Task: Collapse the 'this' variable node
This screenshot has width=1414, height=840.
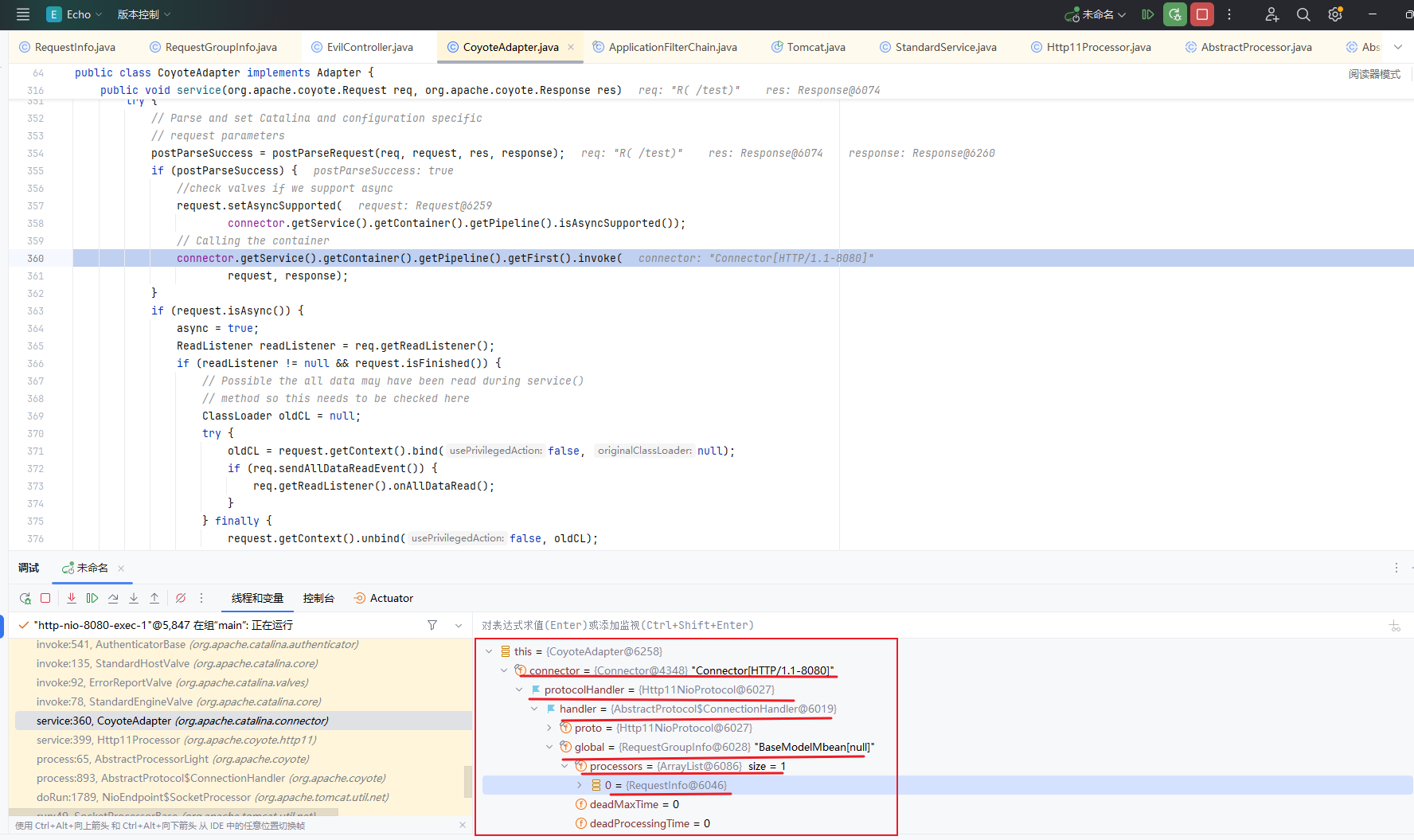Action: pos(489,651)
